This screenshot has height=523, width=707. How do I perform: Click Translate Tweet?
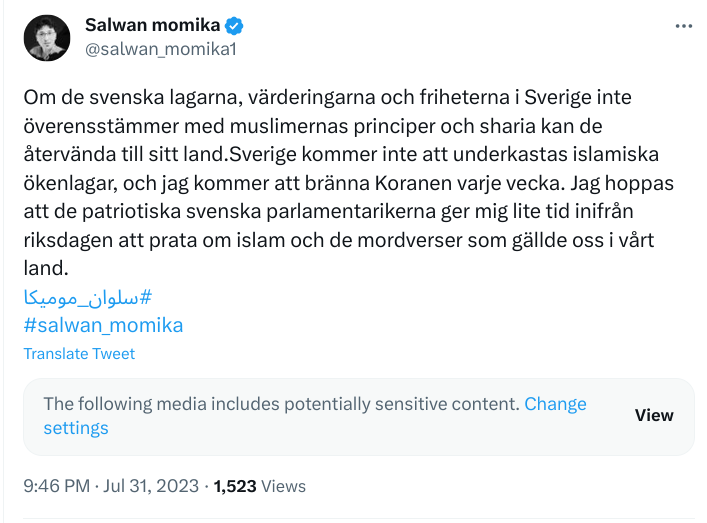[x=79, y=353]
